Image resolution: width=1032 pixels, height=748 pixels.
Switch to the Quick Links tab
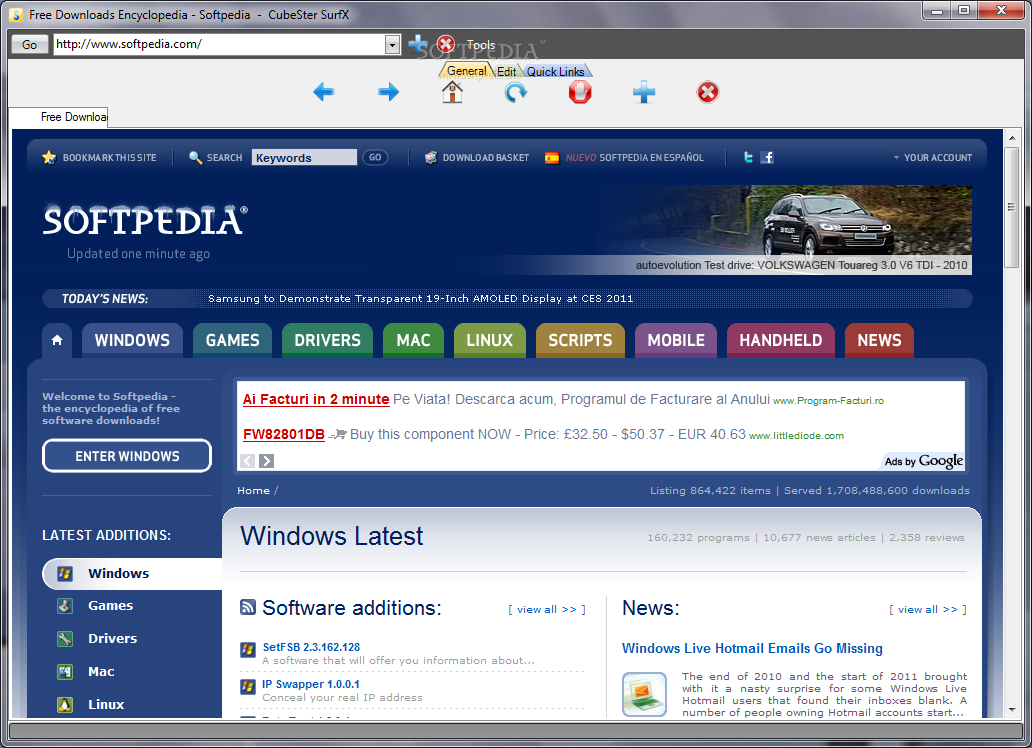click(555, 72)
